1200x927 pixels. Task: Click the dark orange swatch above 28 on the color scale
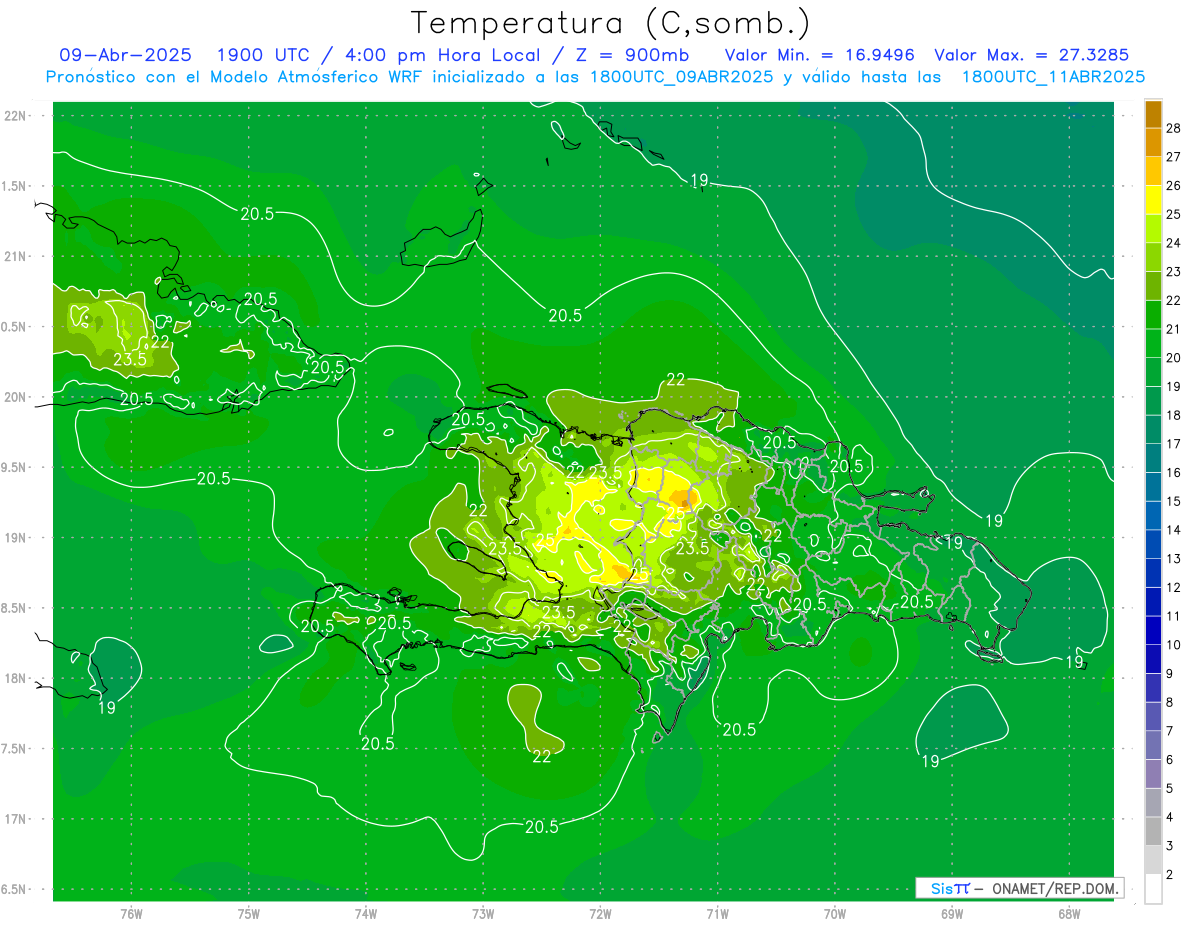pyautogui.click(x=1153, y=114)
